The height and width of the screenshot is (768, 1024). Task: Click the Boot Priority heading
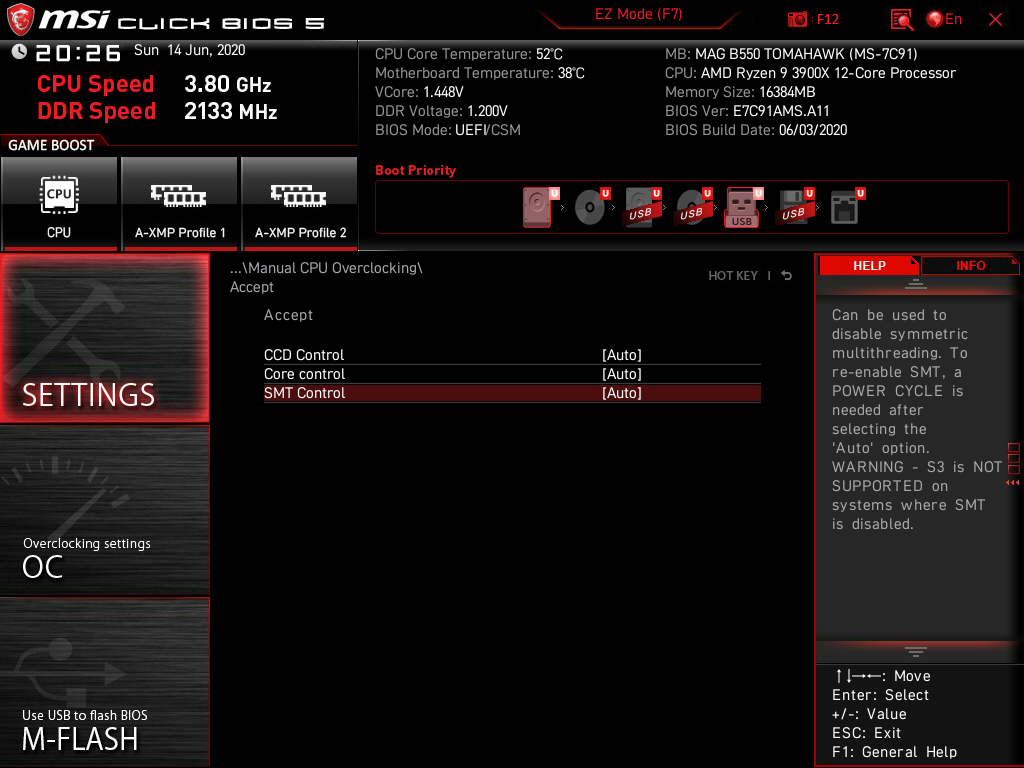click(415, 170)
